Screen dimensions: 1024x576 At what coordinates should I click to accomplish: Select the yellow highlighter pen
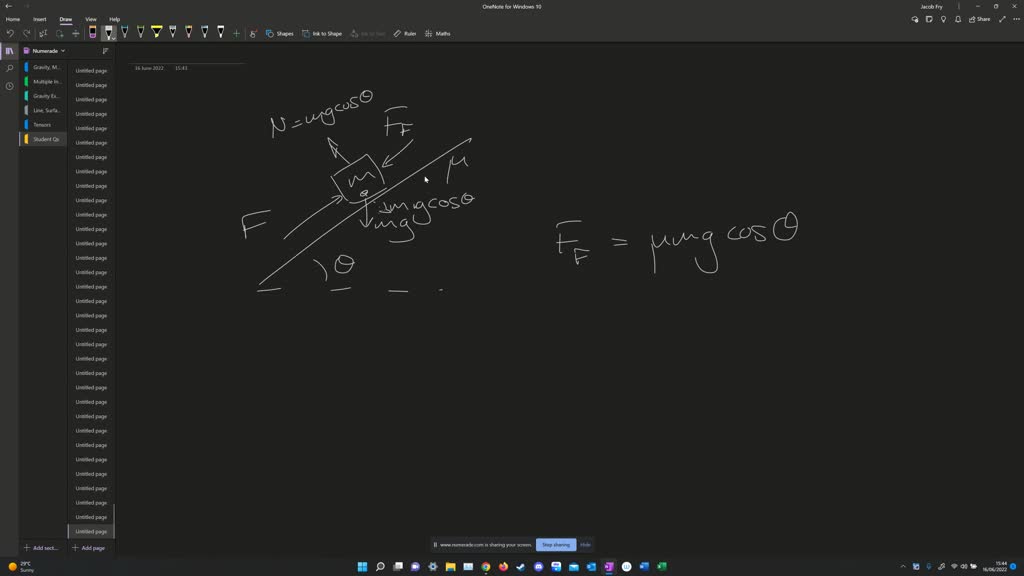[157, 32]
